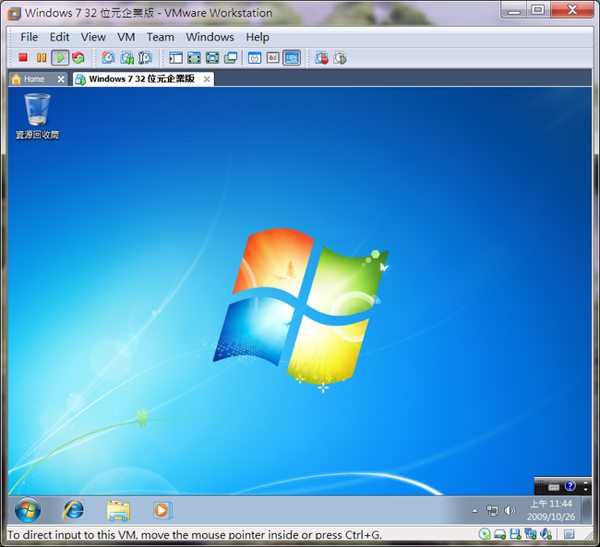Take a snapshot of the virtual machine

[108, 58]
